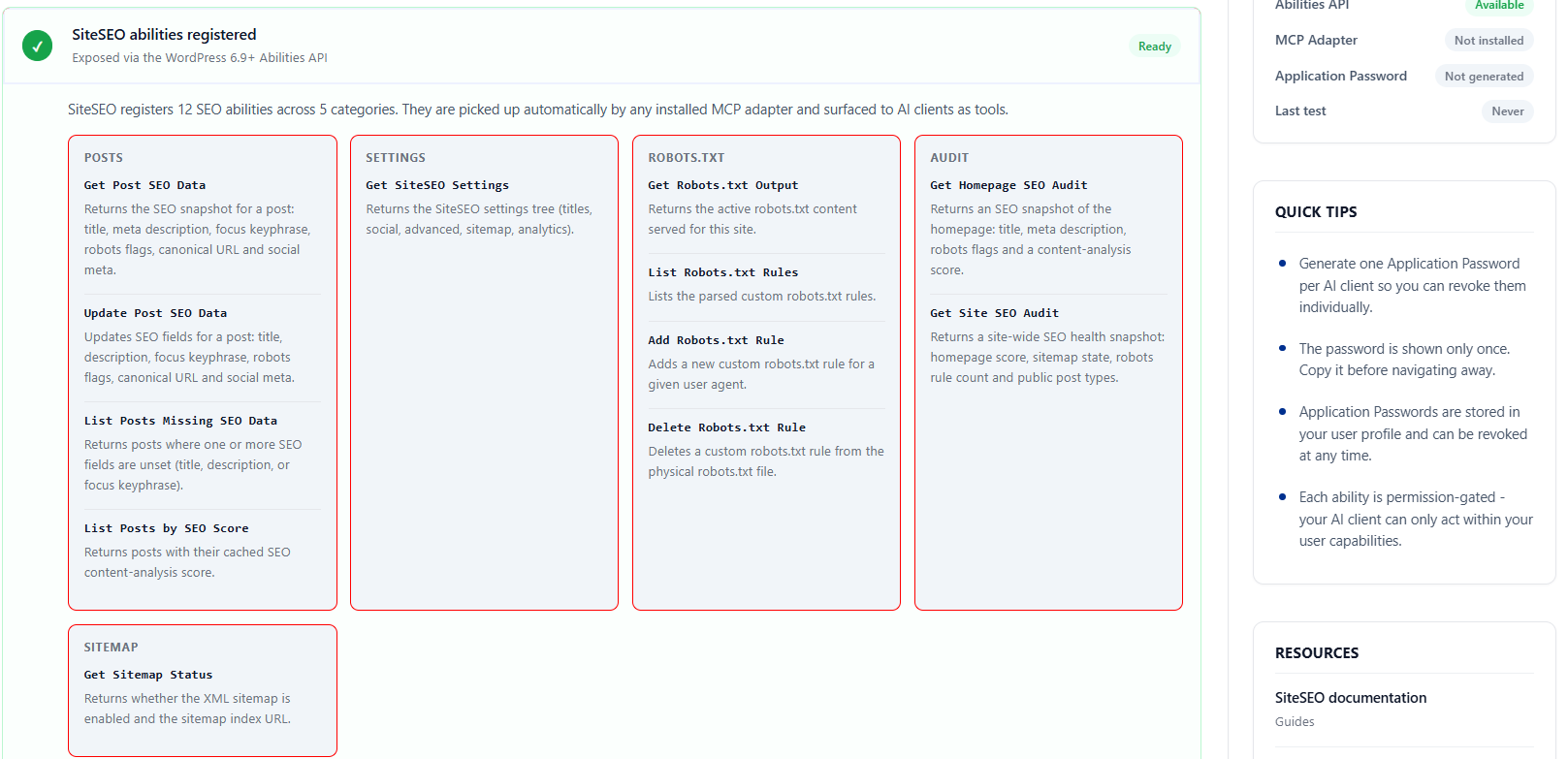Select the 'Get SiteSEO Settings' ability

[437, 185]
